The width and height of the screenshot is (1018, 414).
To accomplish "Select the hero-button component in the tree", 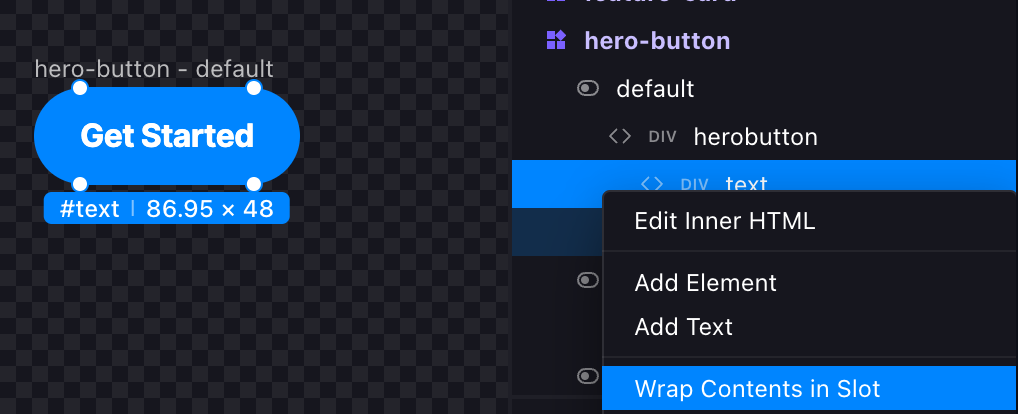I will (x=657, y=41).
